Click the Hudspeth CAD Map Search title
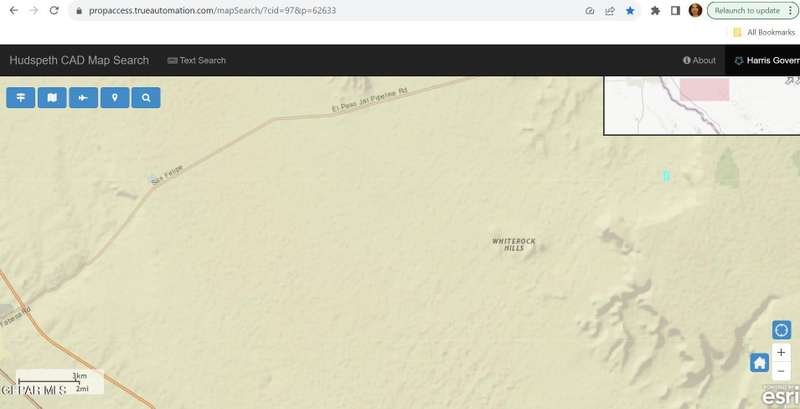The height and width of the screenshot is (409, 800). (79, 61)
